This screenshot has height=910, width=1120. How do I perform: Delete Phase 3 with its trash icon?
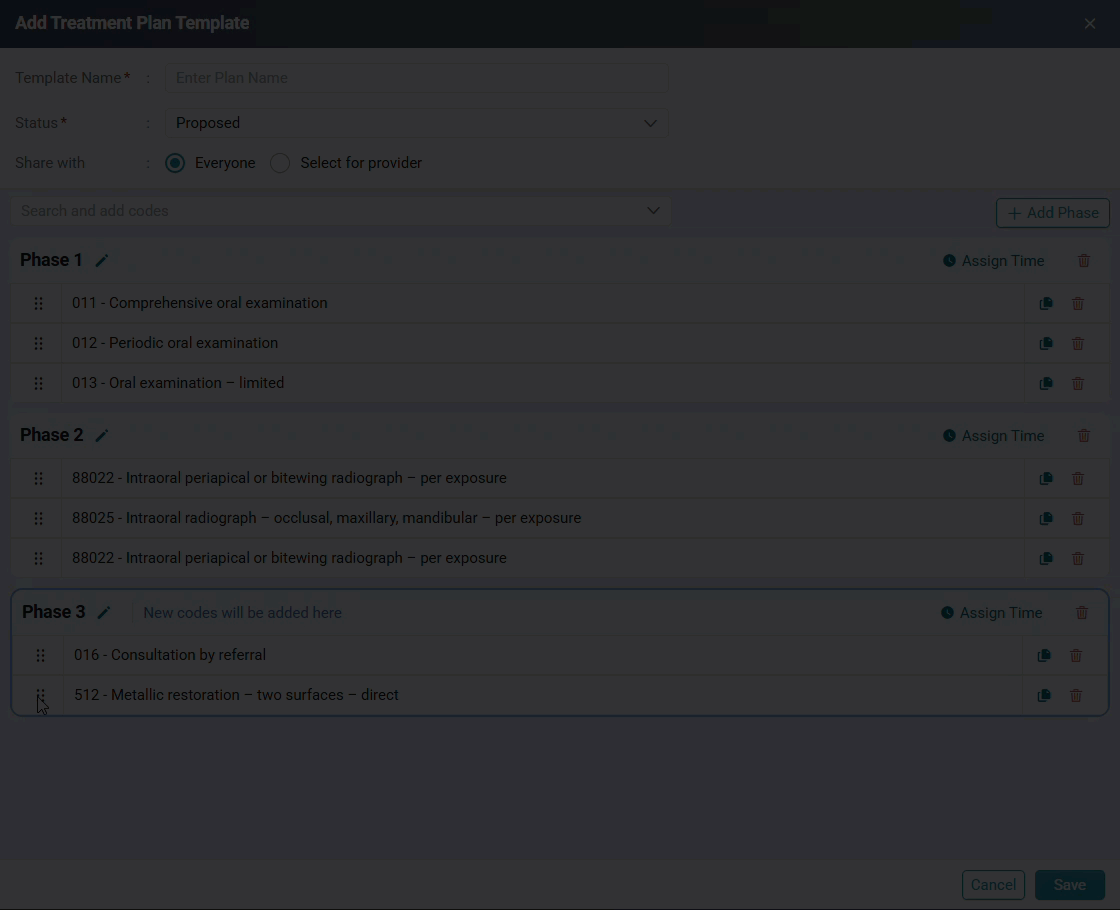[x=1081, y=613]
